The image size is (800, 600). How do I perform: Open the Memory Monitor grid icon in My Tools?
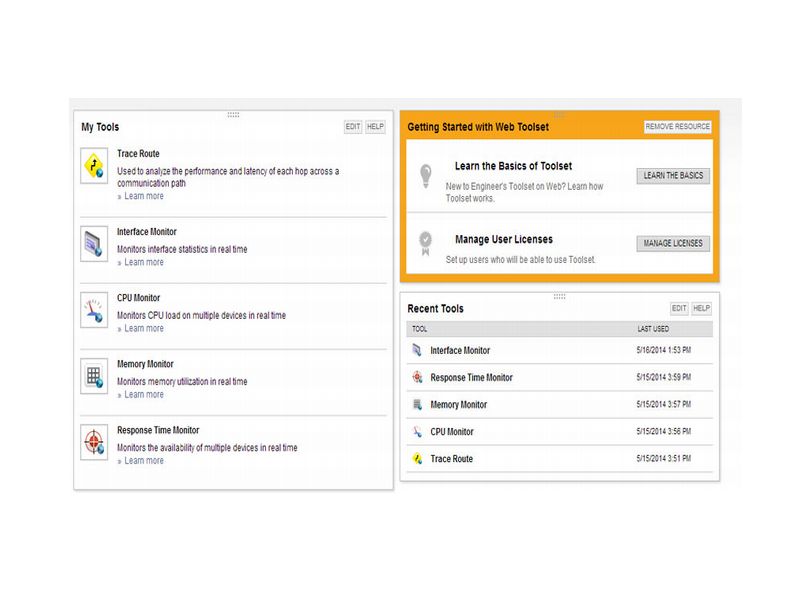click(x=94, y=377)
